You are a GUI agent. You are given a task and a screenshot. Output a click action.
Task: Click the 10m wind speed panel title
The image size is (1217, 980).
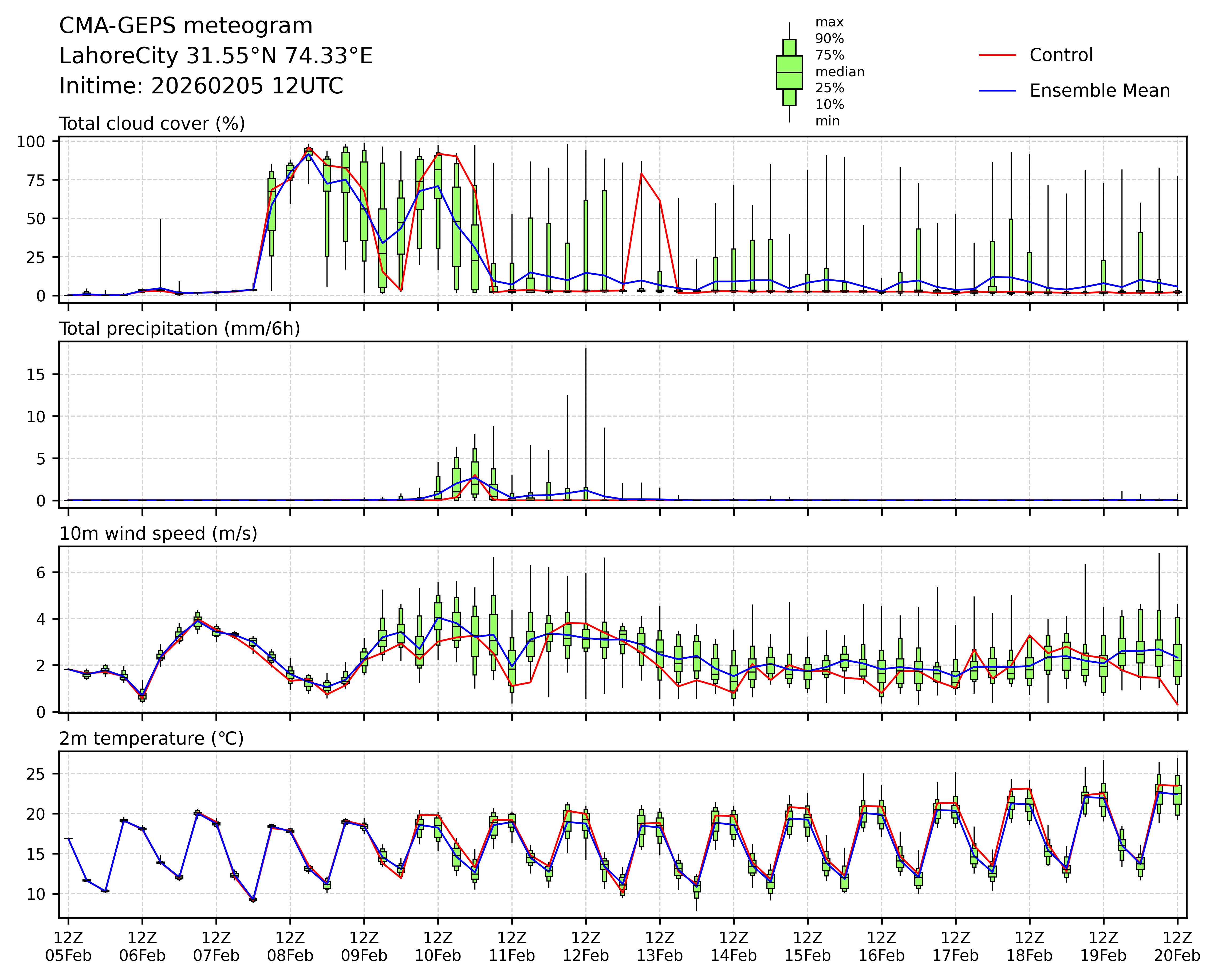[x=158, y=534]
